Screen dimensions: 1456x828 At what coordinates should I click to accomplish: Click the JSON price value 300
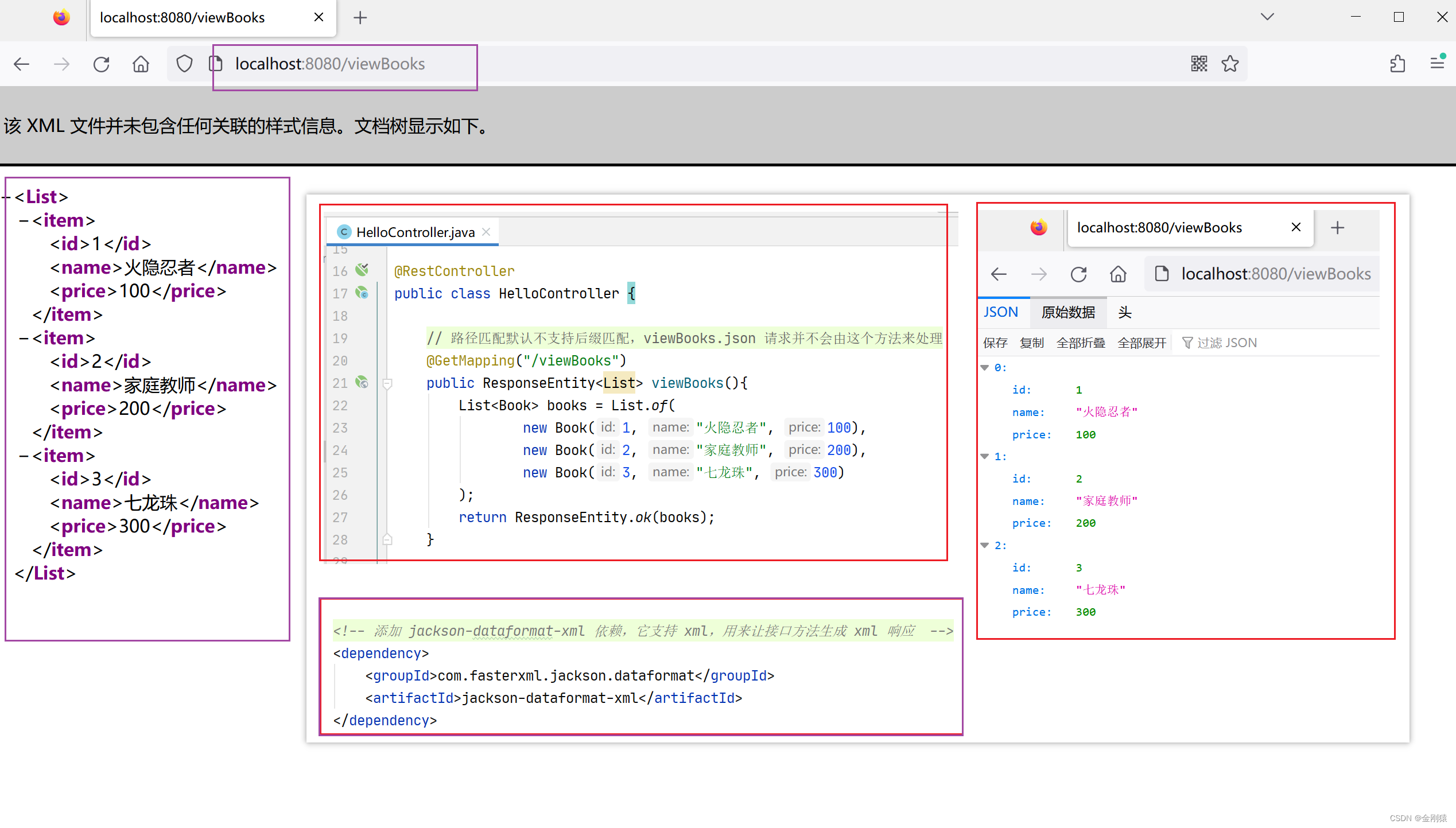[1085, 612]
